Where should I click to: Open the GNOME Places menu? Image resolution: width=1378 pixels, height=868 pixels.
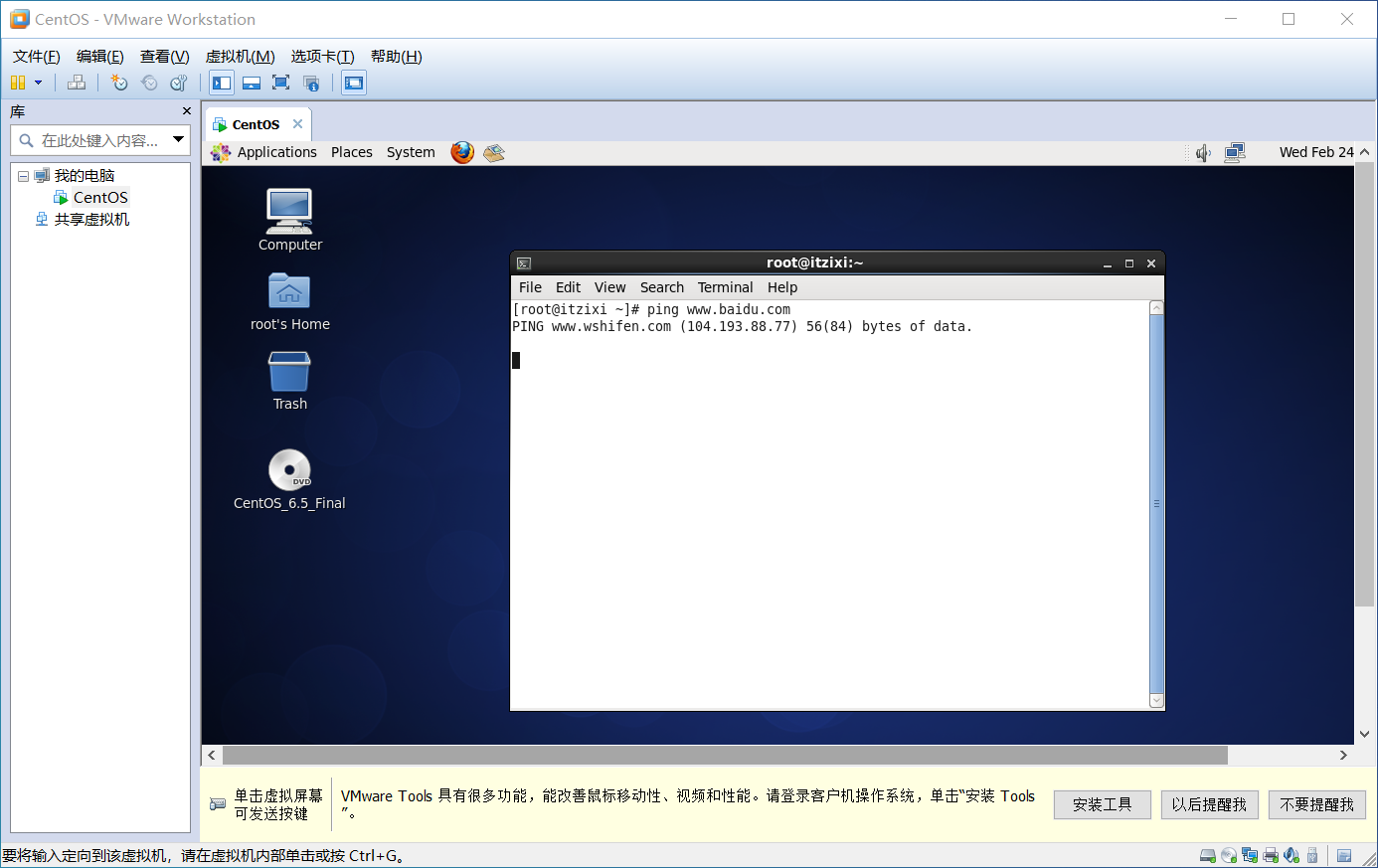click(352, 152)
